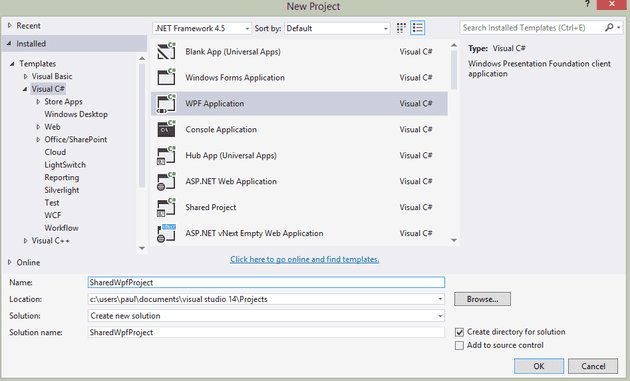Switch to medium icons list view
Screen dimensions: 630x381
417,28
